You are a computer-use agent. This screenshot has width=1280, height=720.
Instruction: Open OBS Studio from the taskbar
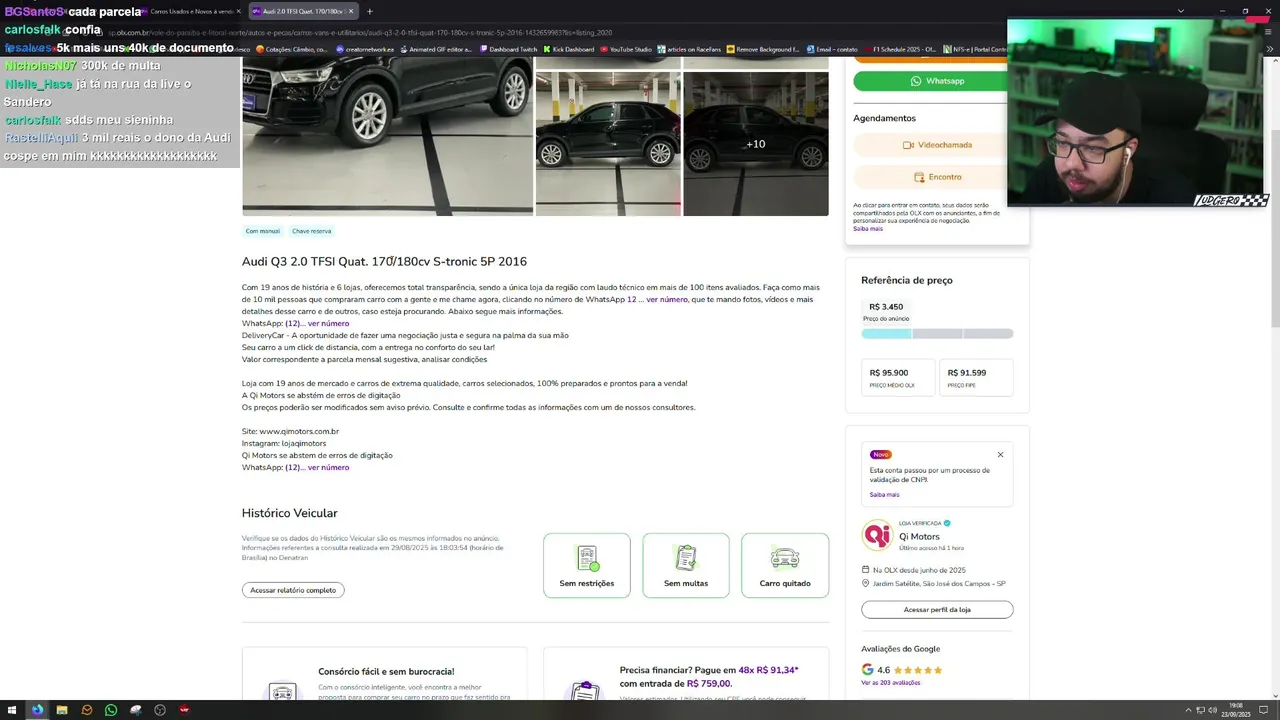160,710
